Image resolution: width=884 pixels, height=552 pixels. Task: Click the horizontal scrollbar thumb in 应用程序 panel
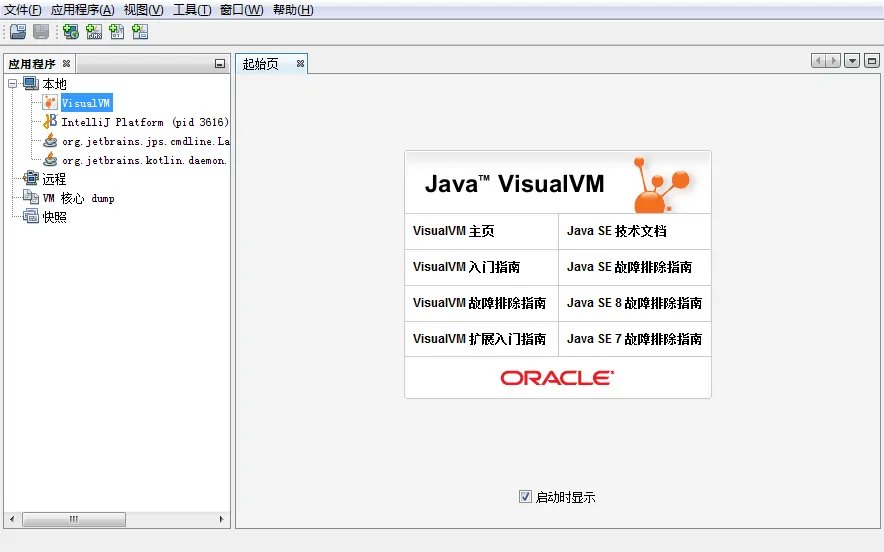point(74,519)
